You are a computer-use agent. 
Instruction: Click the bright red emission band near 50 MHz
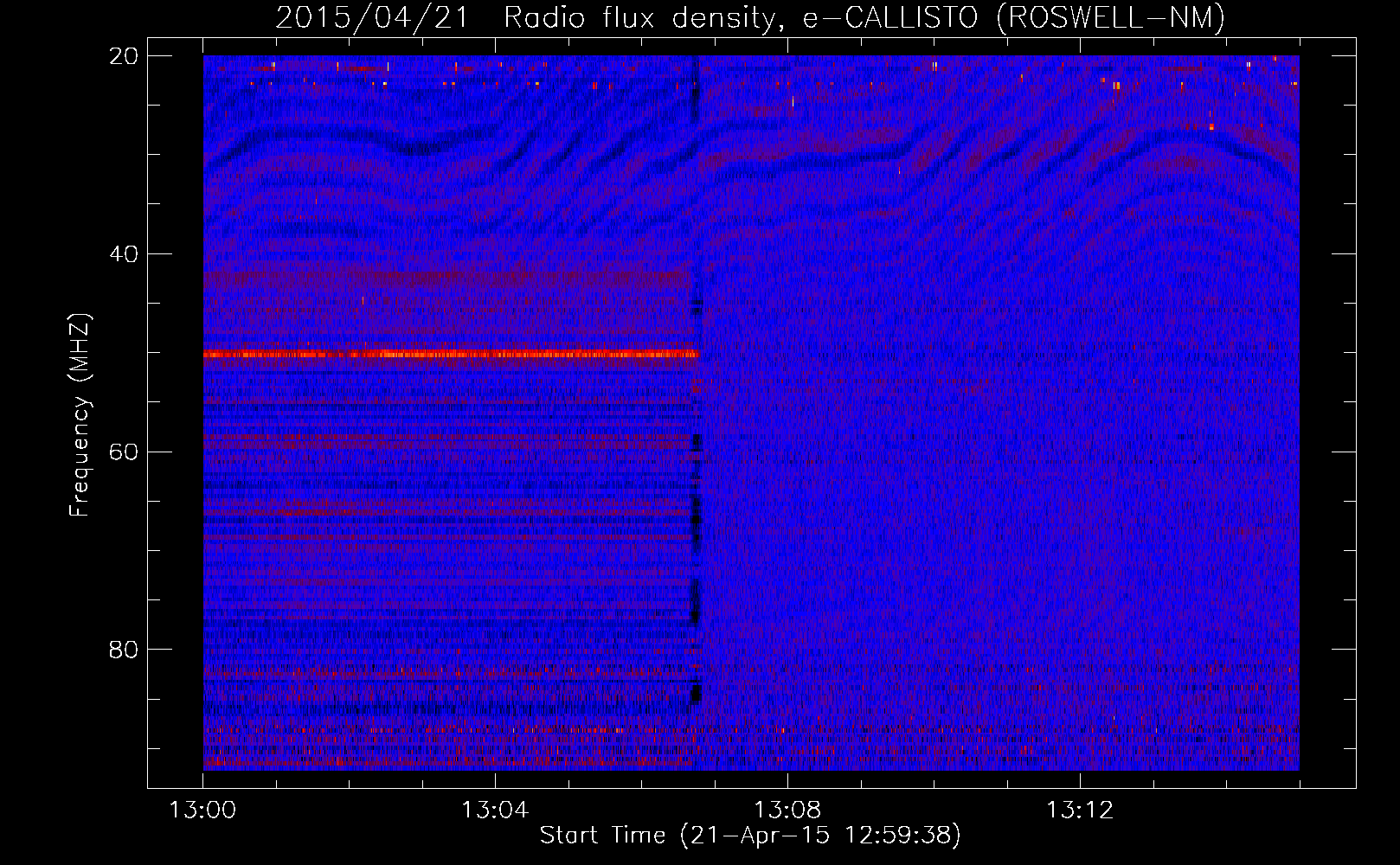[x=451, y=353]
